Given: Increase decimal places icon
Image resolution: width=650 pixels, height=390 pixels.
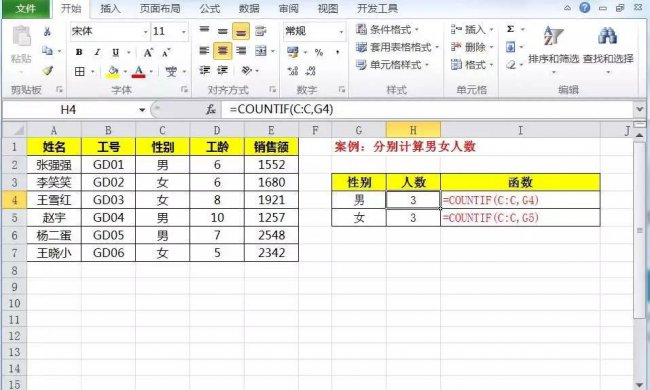Looking at the screenshot, I should [x=293, y=71].
